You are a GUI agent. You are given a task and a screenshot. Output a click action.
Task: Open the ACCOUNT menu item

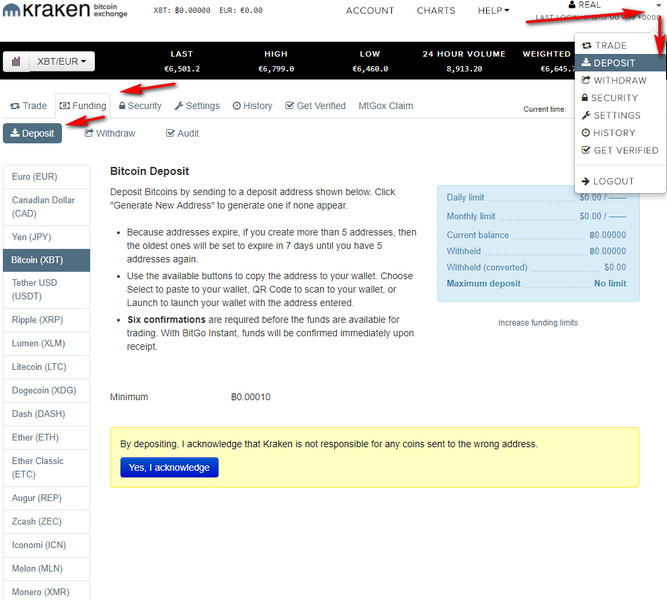click(x=370, y=11)
